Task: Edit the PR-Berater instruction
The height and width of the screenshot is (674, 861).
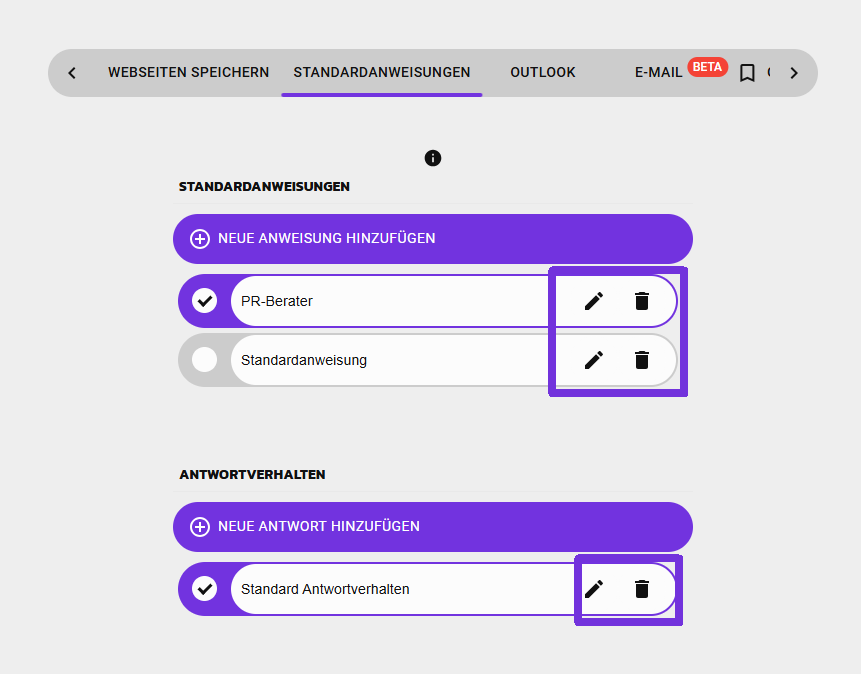Action: [x=594, y=301]
